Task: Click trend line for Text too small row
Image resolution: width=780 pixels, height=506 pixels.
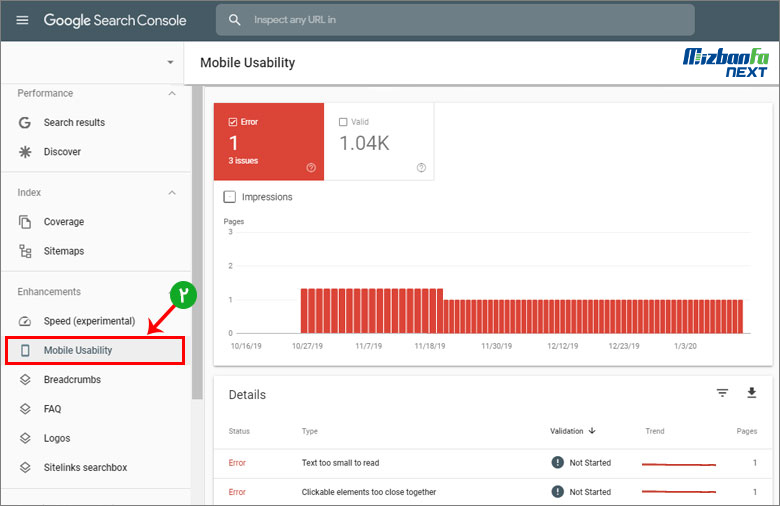Action: (679, 464)
